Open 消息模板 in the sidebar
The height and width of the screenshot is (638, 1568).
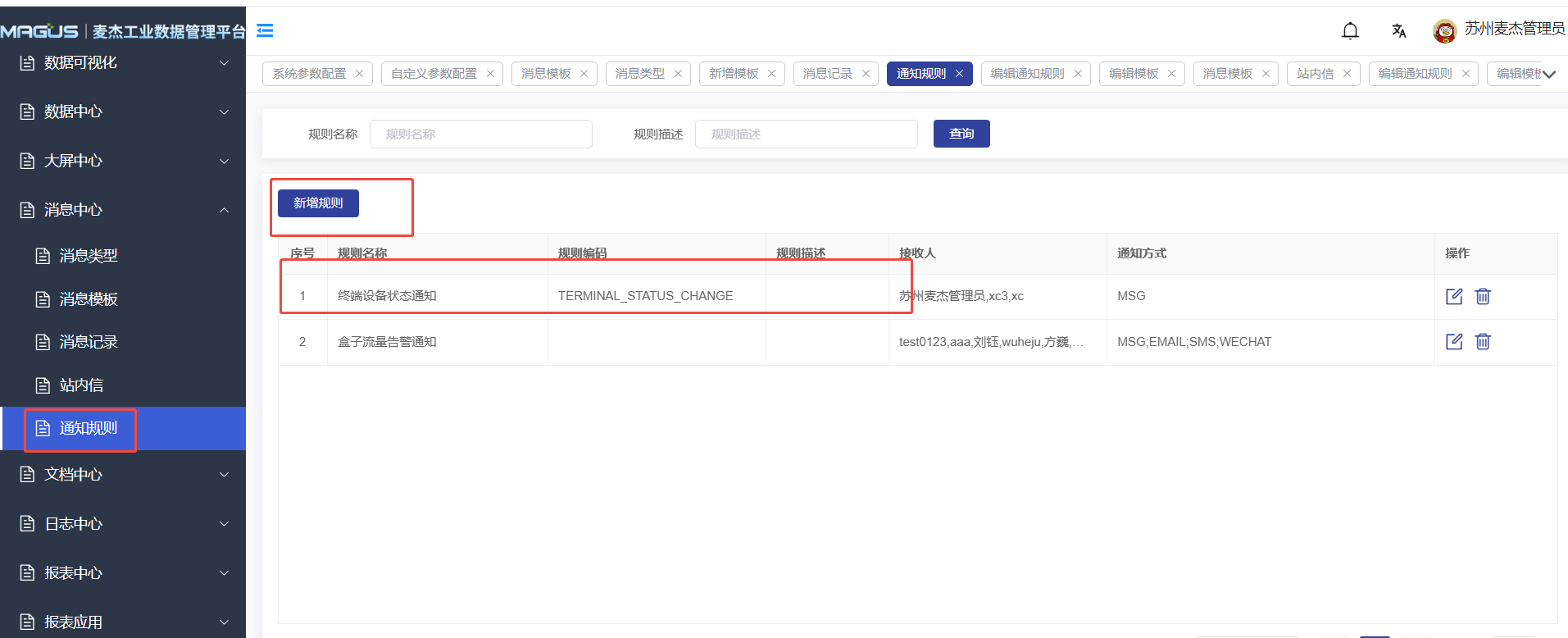click(x=89, y=299)
